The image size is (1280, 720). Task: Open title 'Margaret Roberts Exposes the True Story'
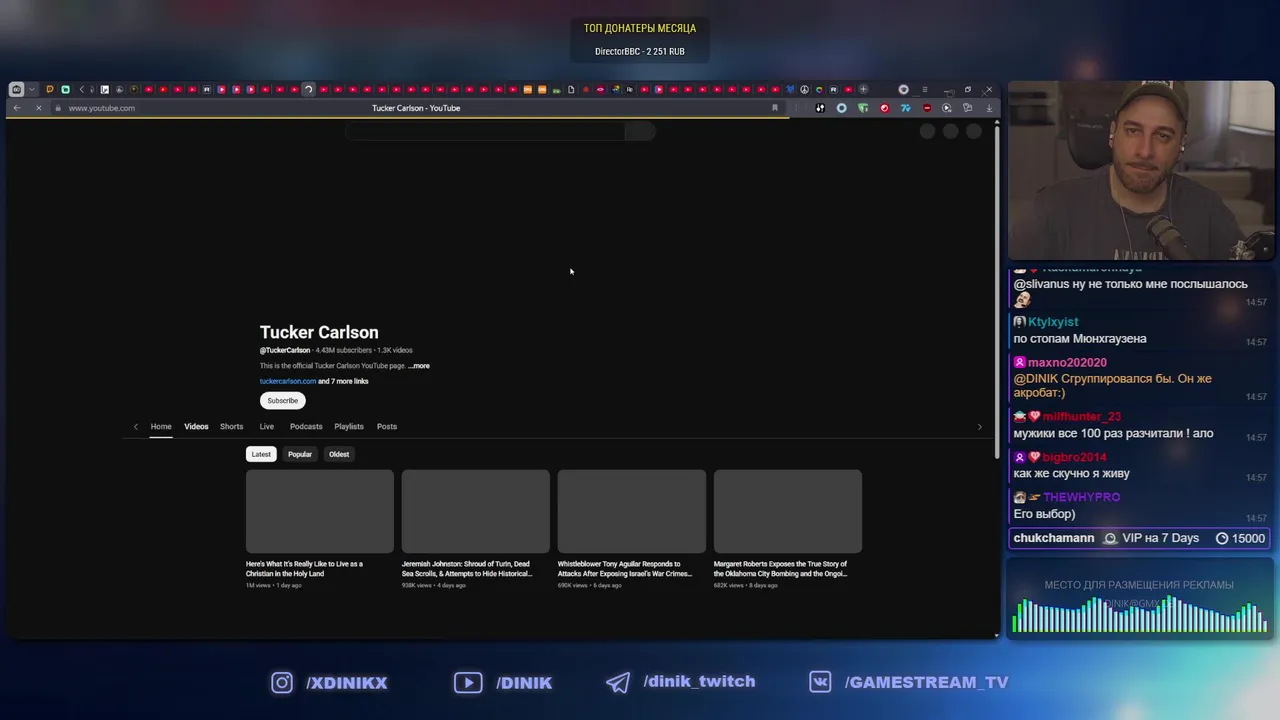pyautogui.click(x=781, y=569)
